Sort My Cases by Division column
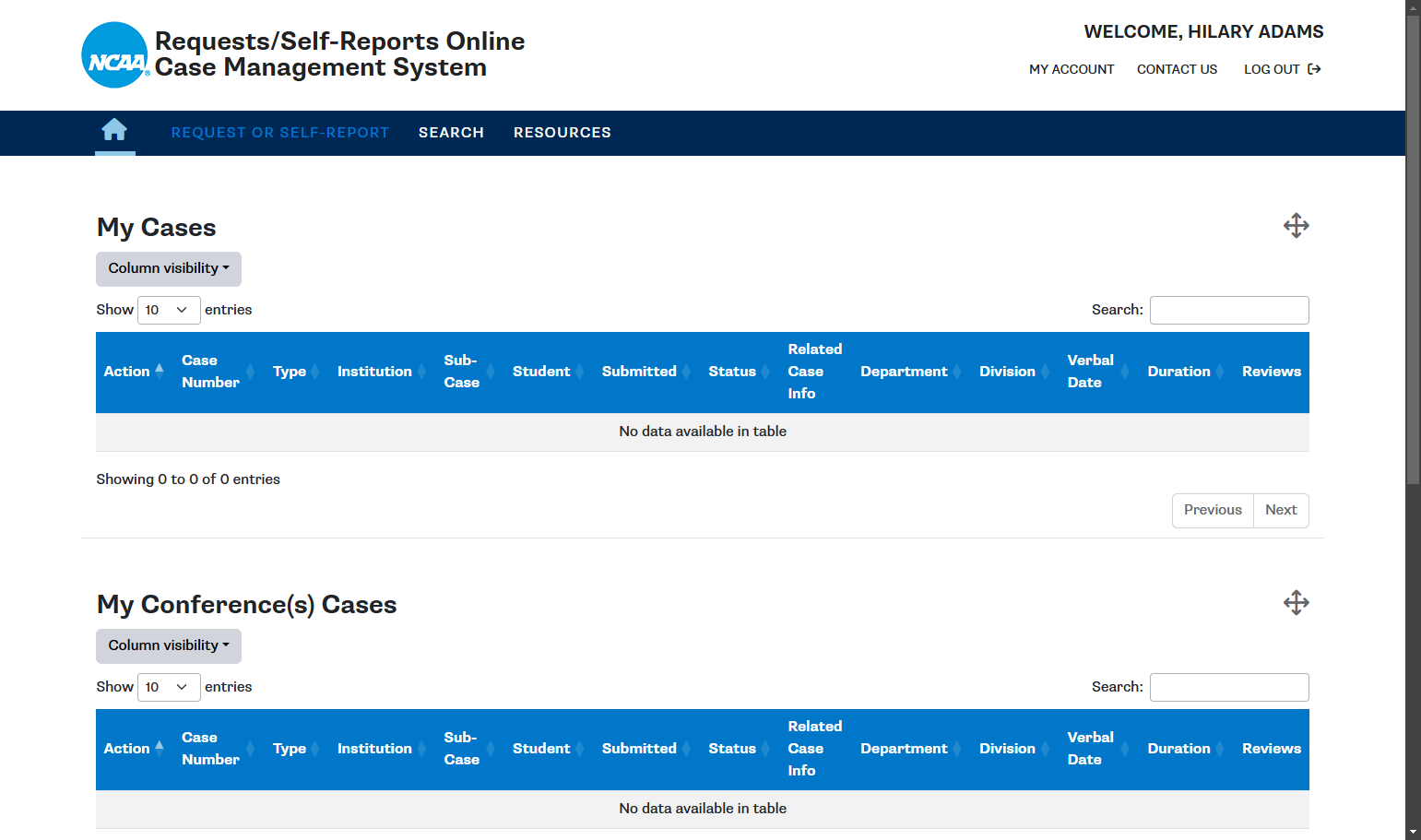 click(1014, 372)
